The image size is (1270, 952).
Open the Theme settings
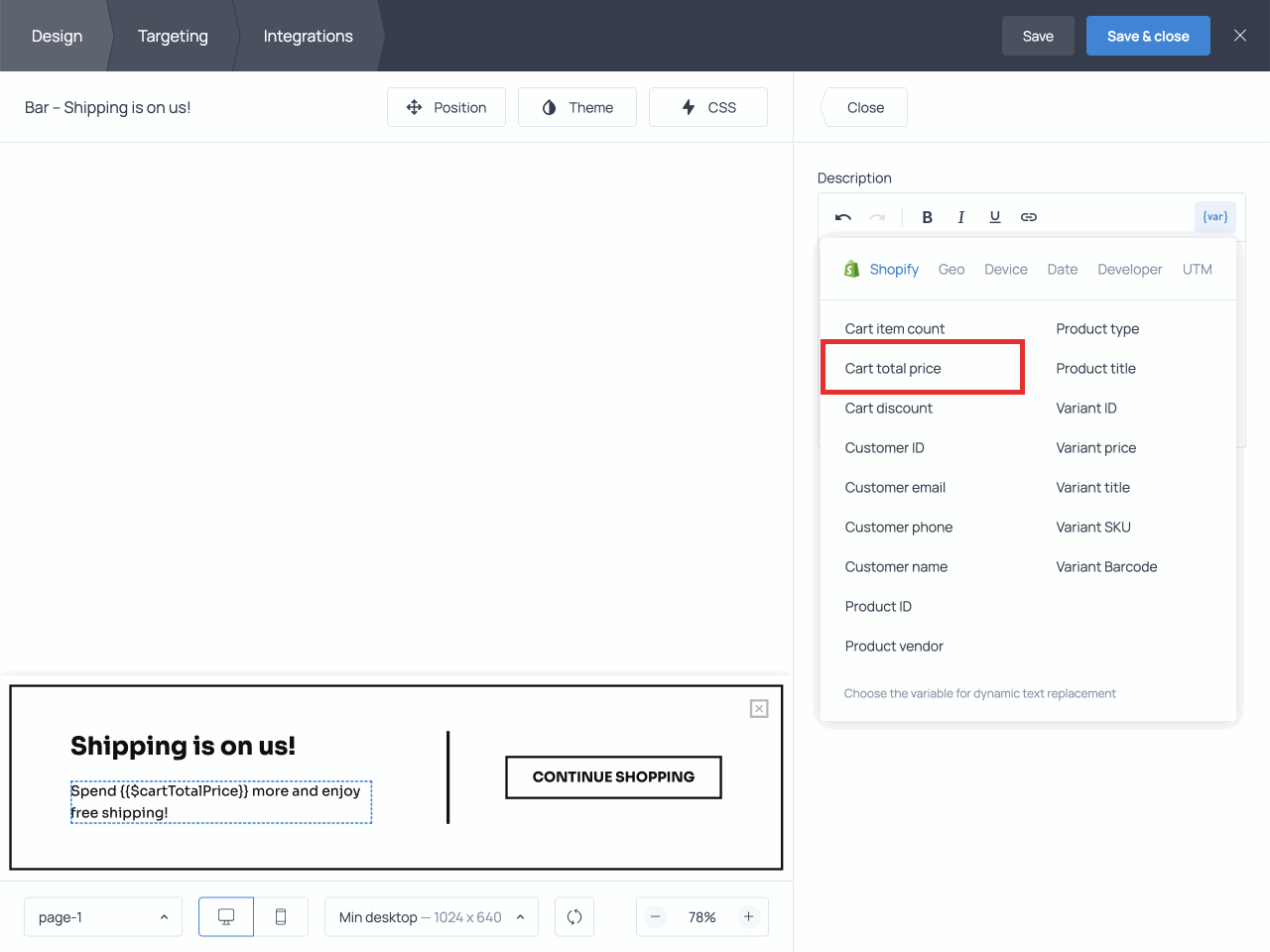point(577,107)
